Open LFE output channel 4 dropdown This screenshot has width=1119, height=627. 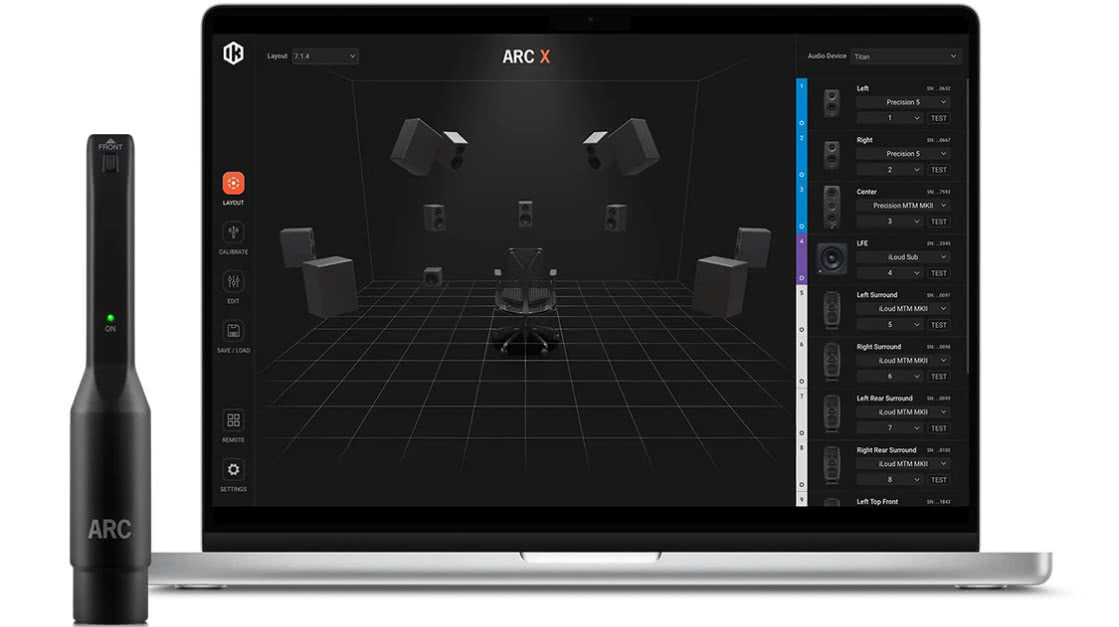(889, 272)
